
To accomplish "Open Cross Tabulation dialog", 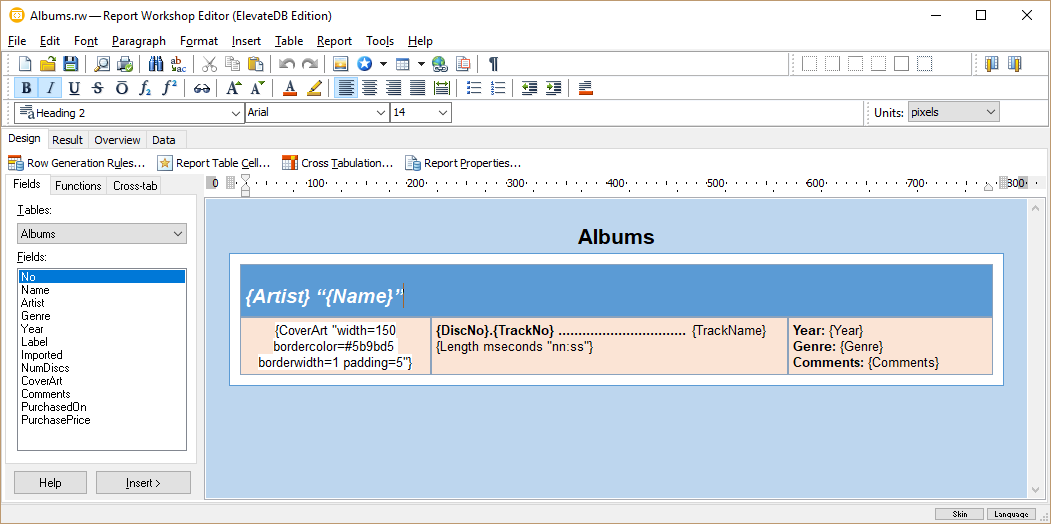I will coord(338,163).
